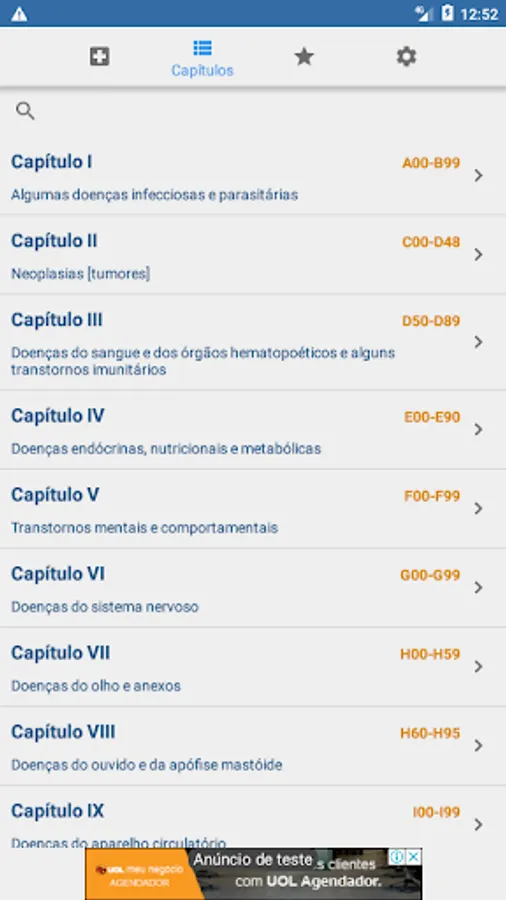The height and width of the screenshot is (900, 506).
Task: Select the I00-I99 code range
Action: pos(436,812)
